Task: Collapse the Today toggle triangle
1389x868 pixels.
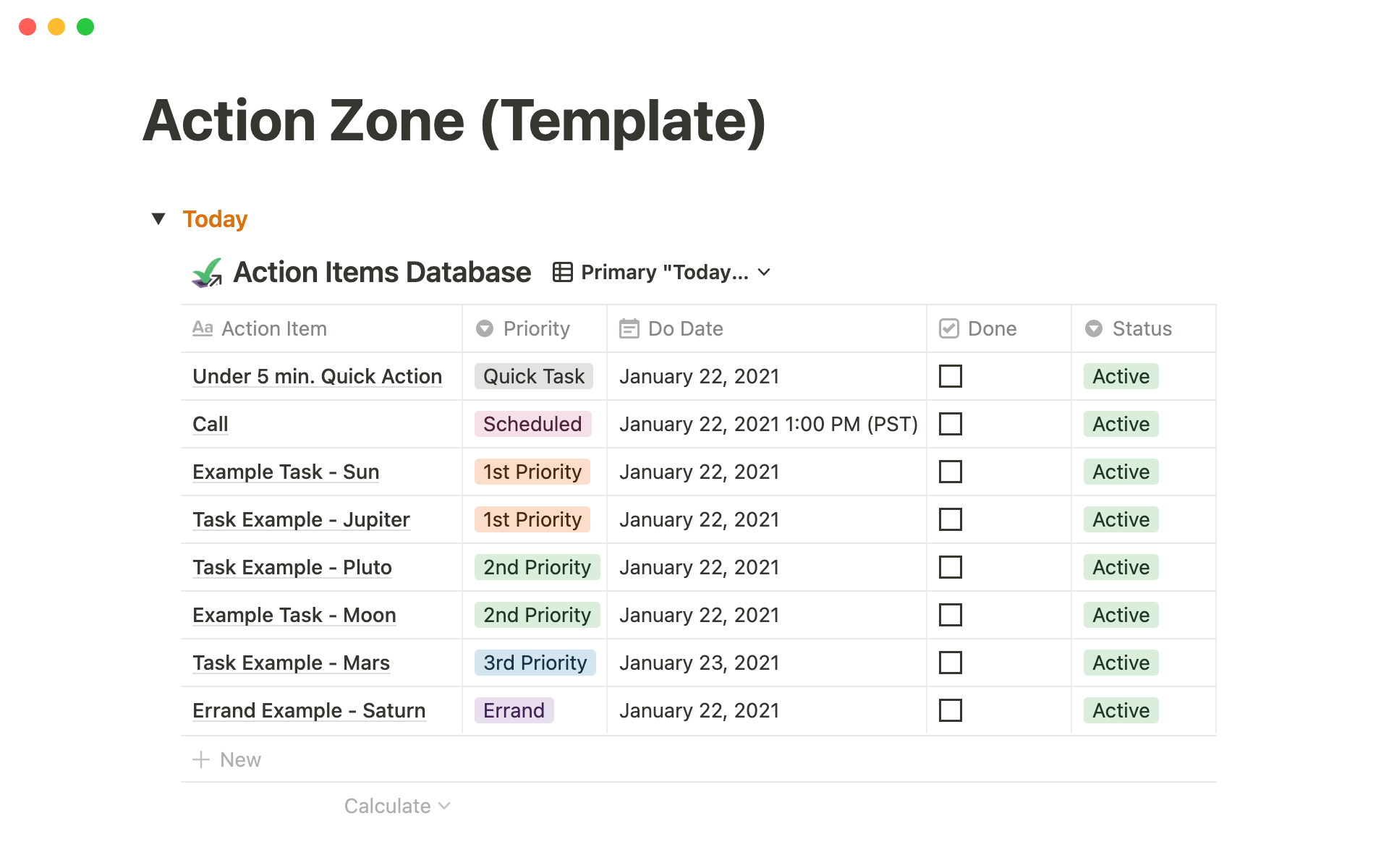Action: click(158, 218)
